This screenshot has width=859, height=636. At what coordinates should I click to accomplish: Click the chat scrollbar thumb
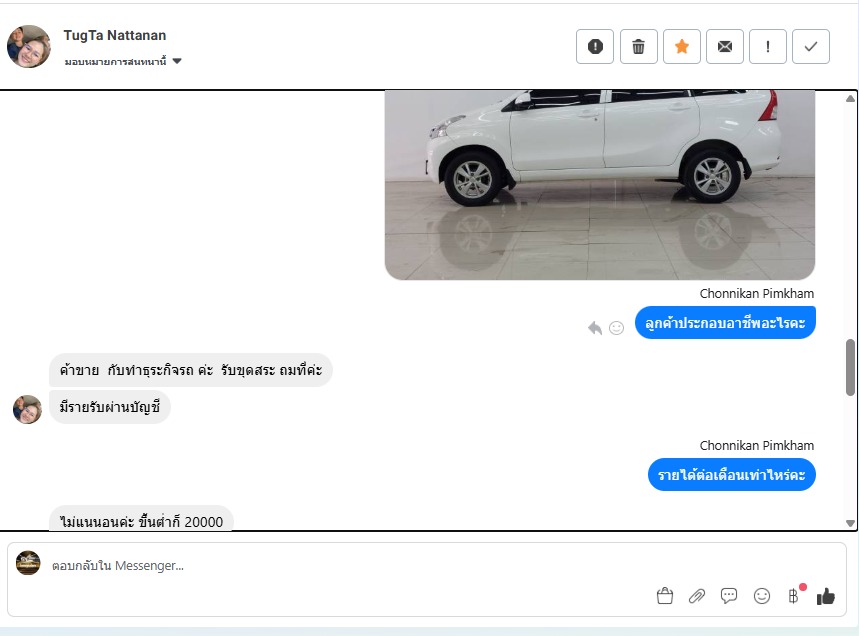(850, 367)
